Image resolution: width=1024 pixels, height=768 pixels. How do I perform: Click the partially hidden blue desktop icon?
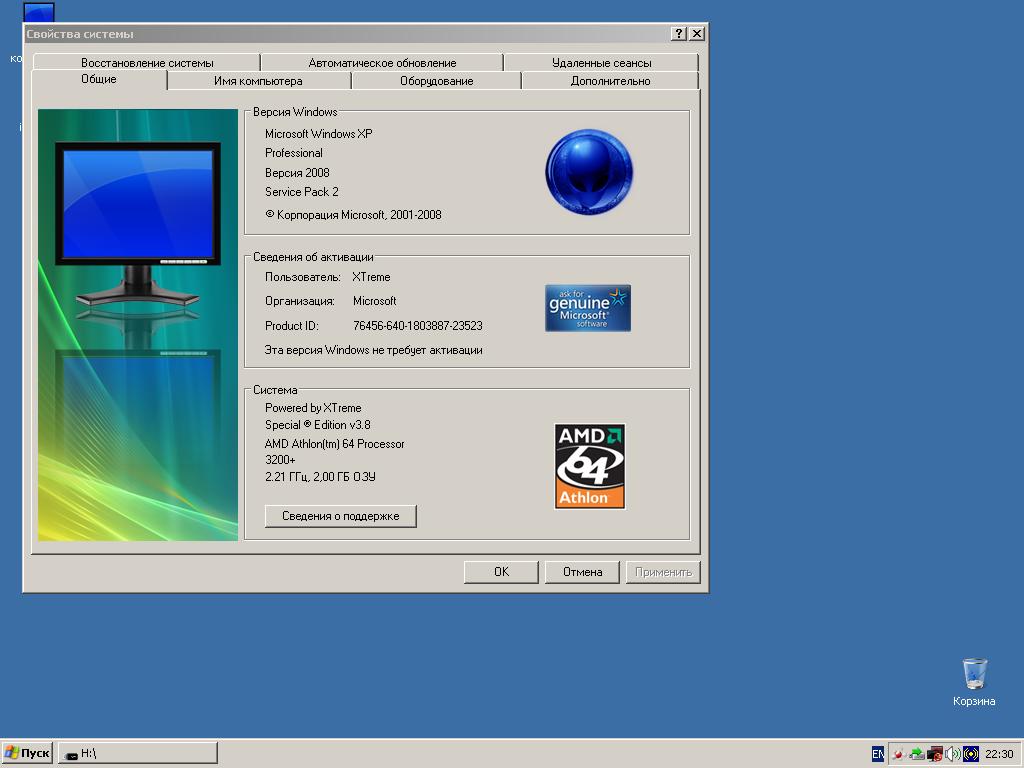(39, 13)
